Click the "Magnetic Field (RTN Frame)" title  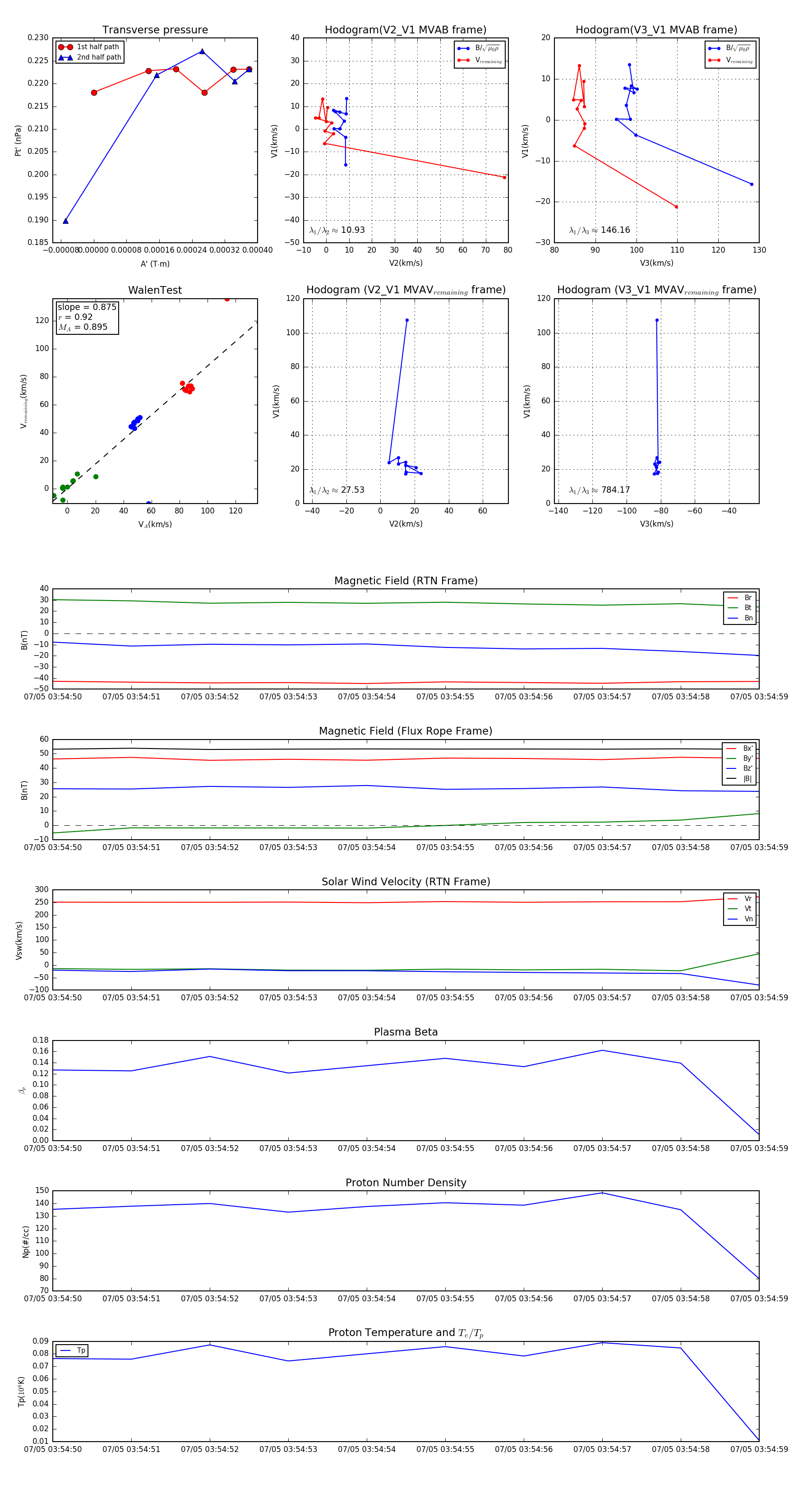pyautogui.click(x=406, y=581)
